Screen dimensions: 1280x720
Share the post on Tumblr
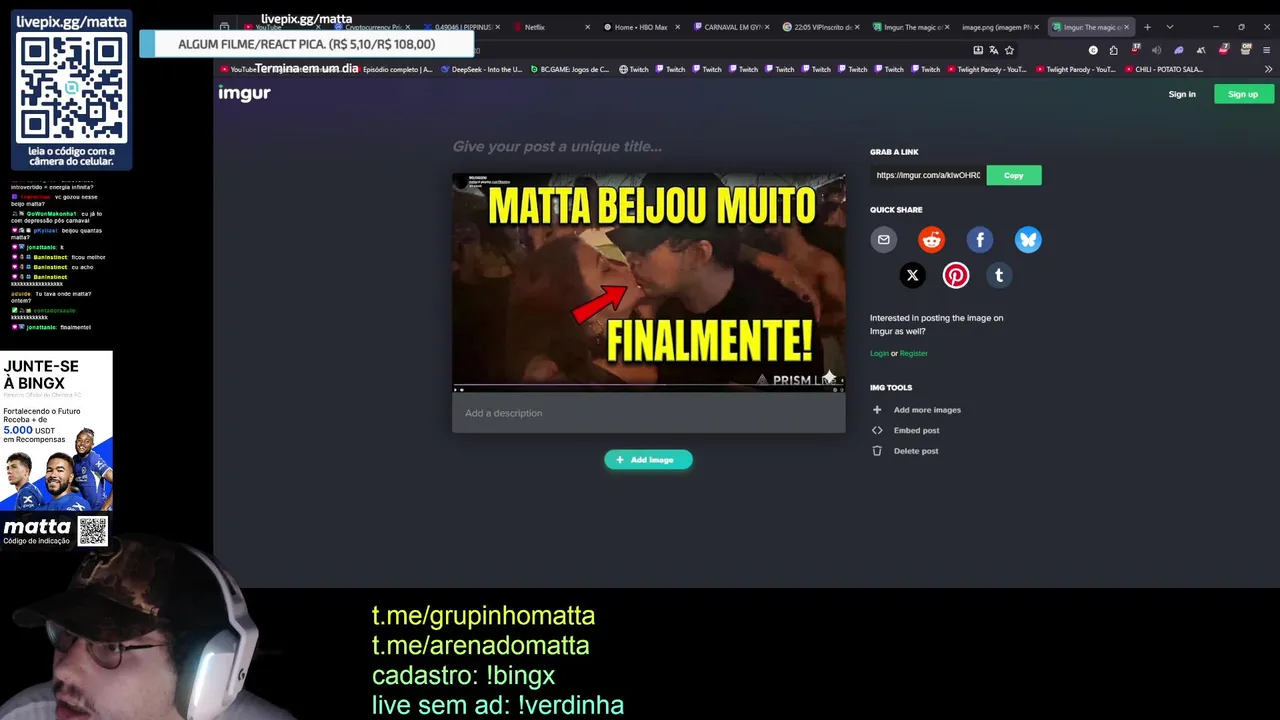point(999,275)
